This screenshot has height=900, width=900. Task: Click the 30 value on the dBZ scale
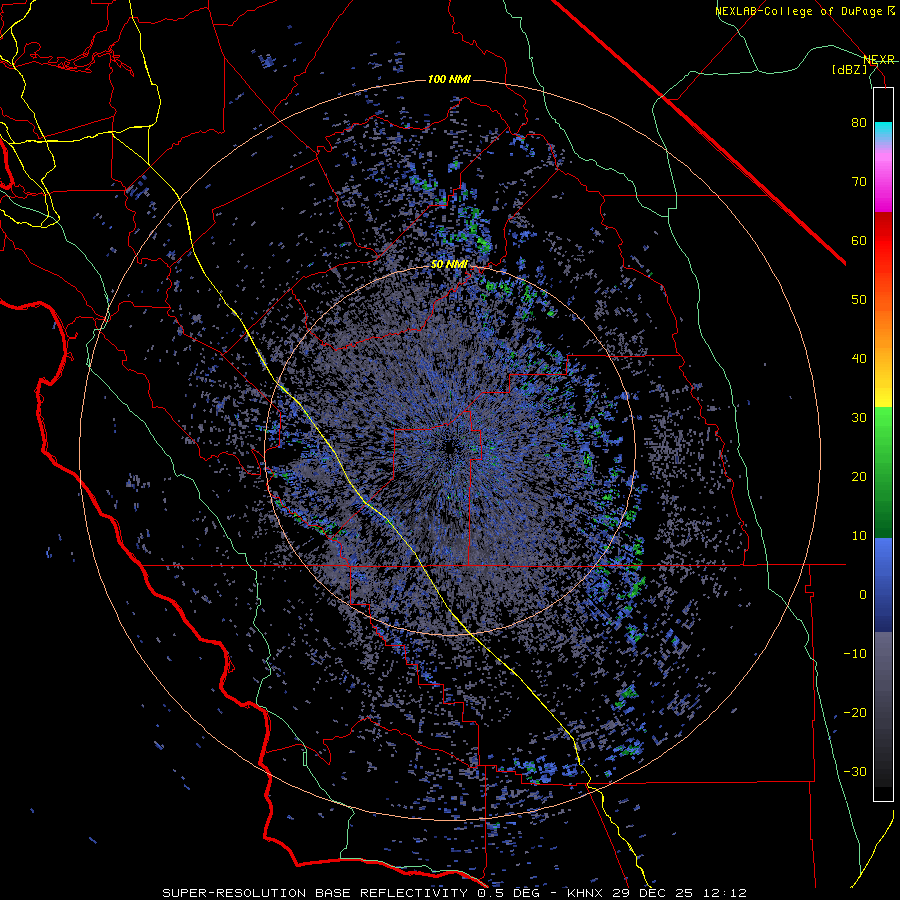pyautogui.click(x=859, y=418)
